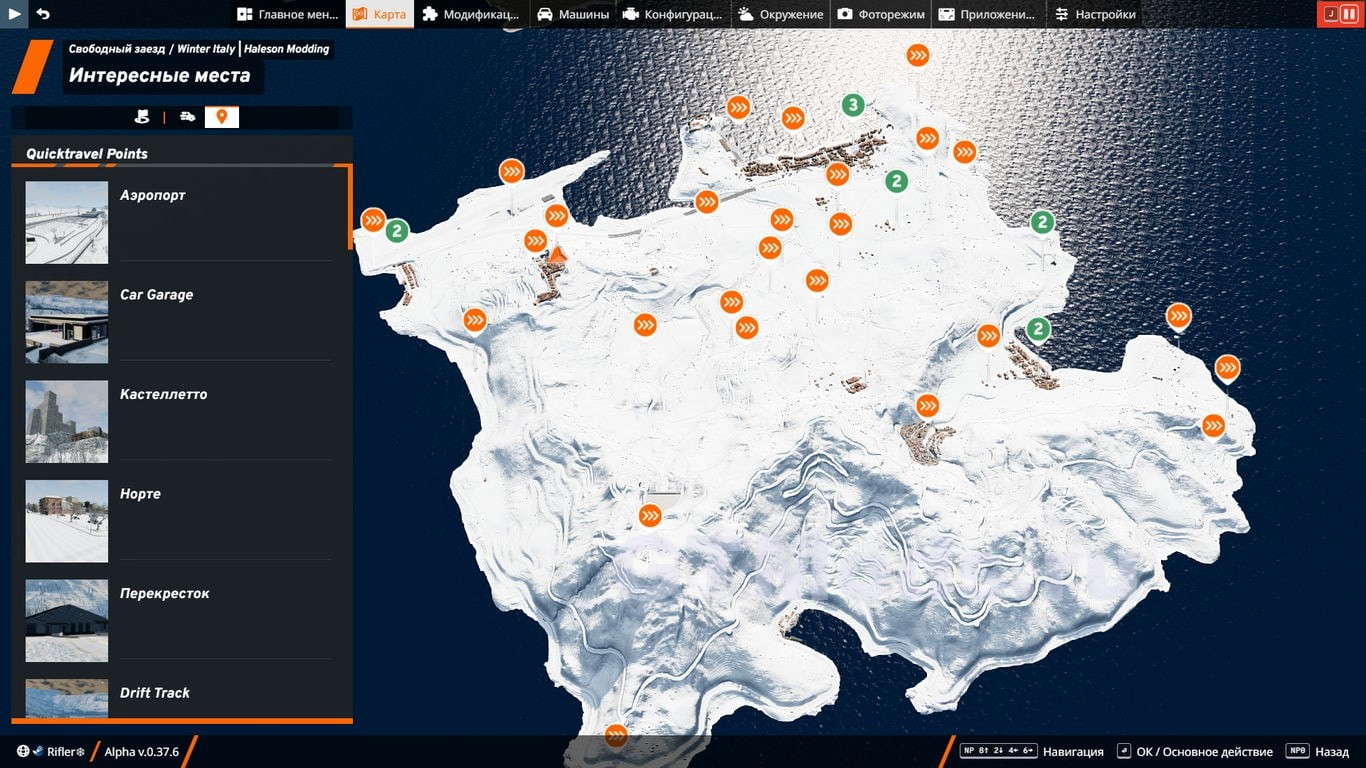Open the Настройки settings menu

[1095, 14]
